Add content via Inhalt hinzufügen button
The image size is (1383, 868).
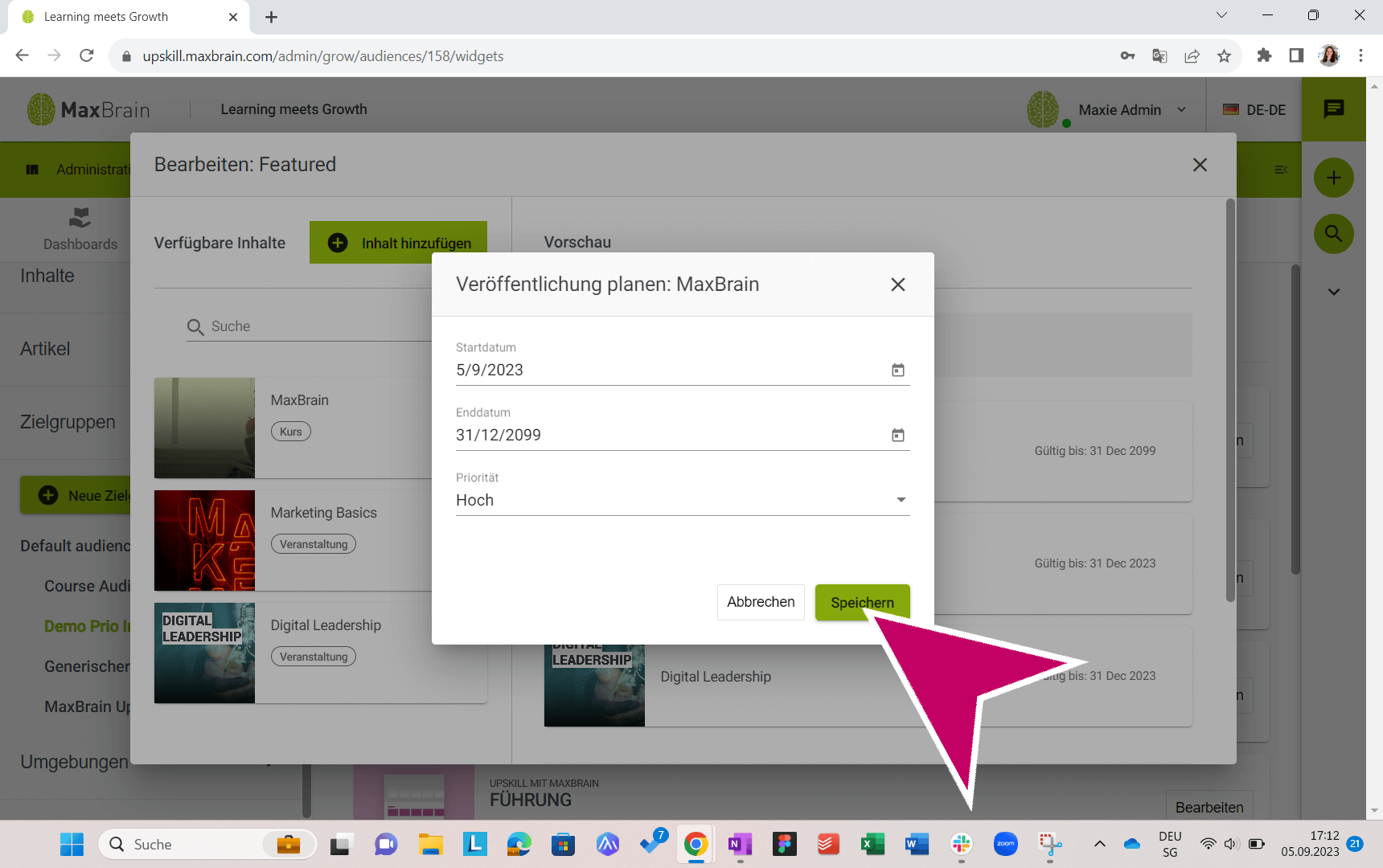click(398, 243)
